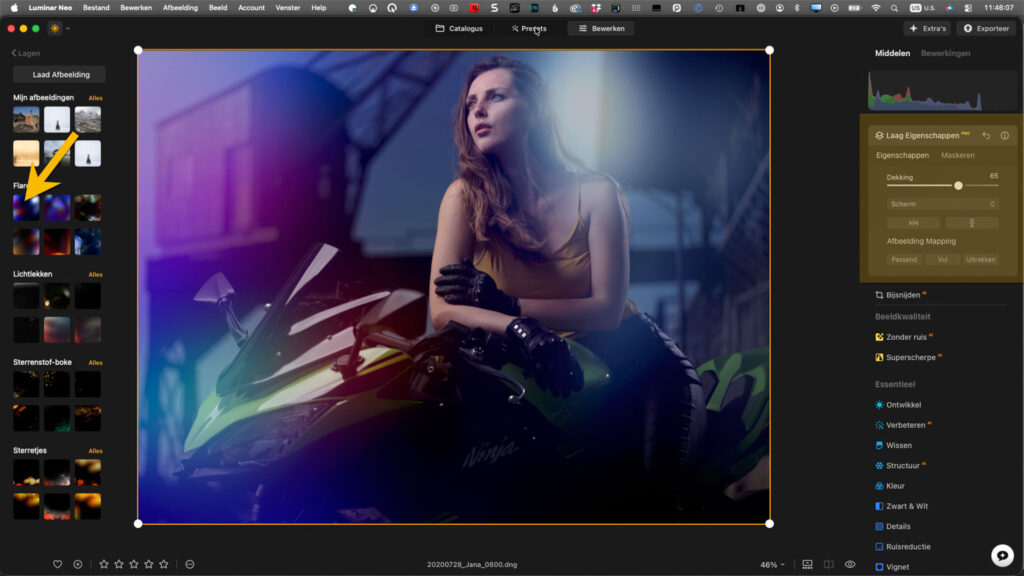This screenshot has width=1024, height=576.
Task: Click the sun logo icon in toolbar
Action: 55,29
